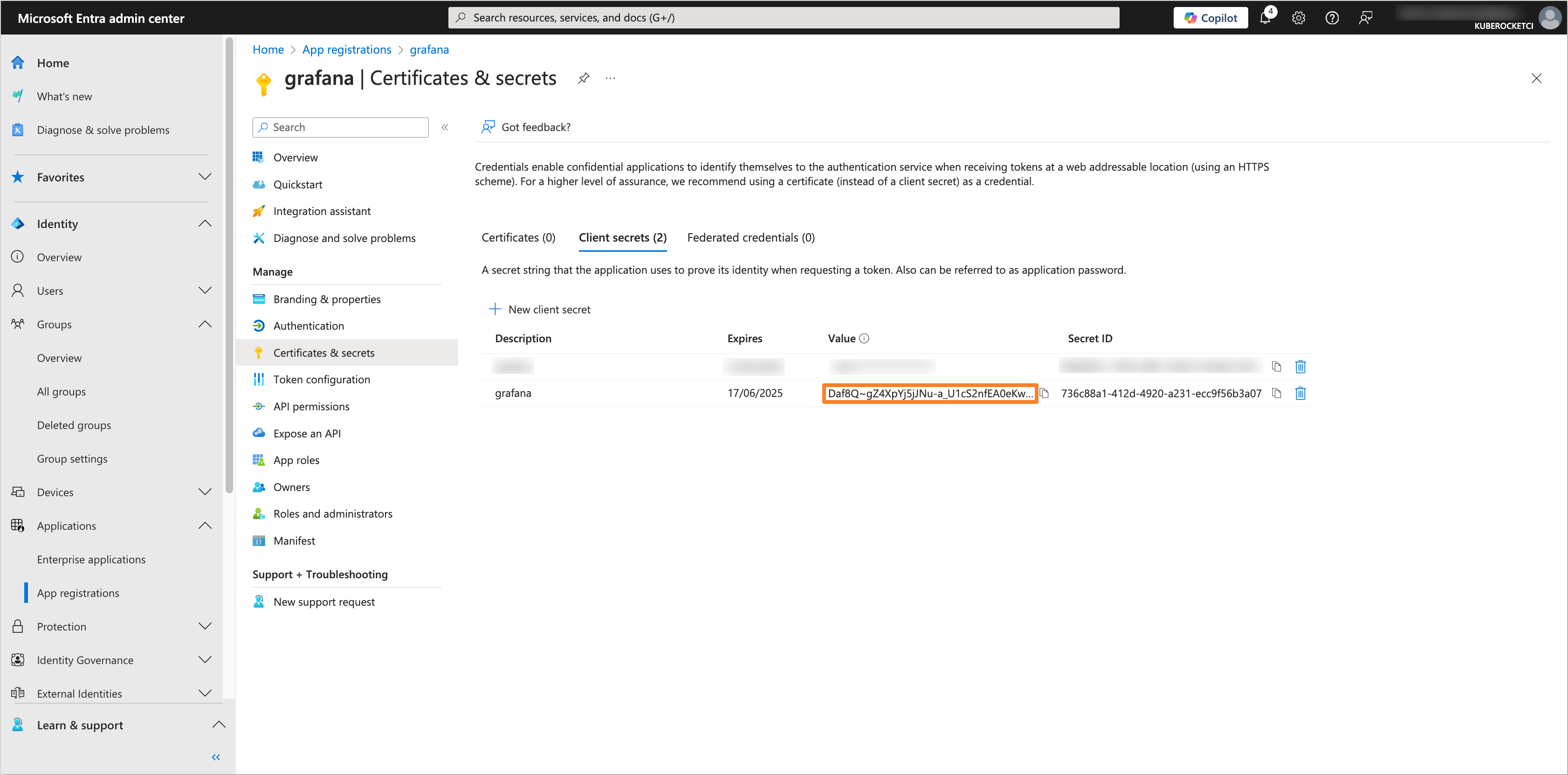Go to App registrations breadcrumb
Screen dimensions: 1568x775
[x=346, y=49]
